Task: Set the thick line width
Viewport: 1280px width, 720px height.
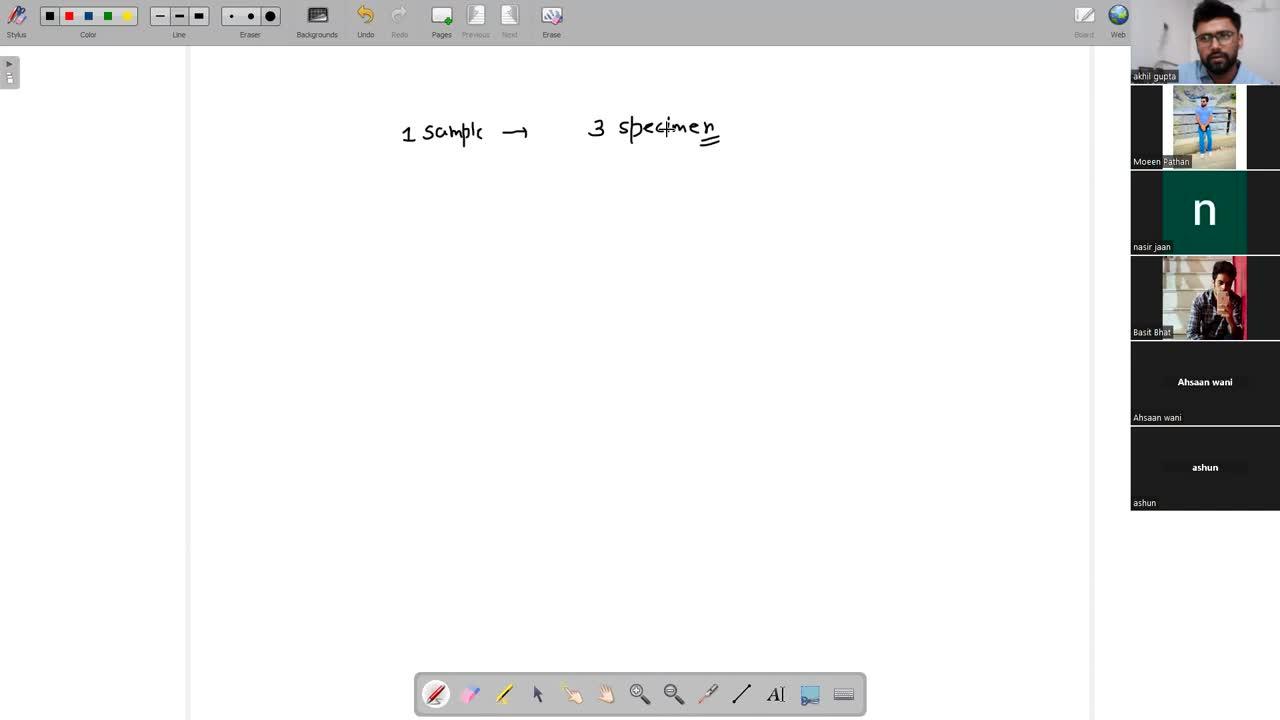Action: coord(199,16)
